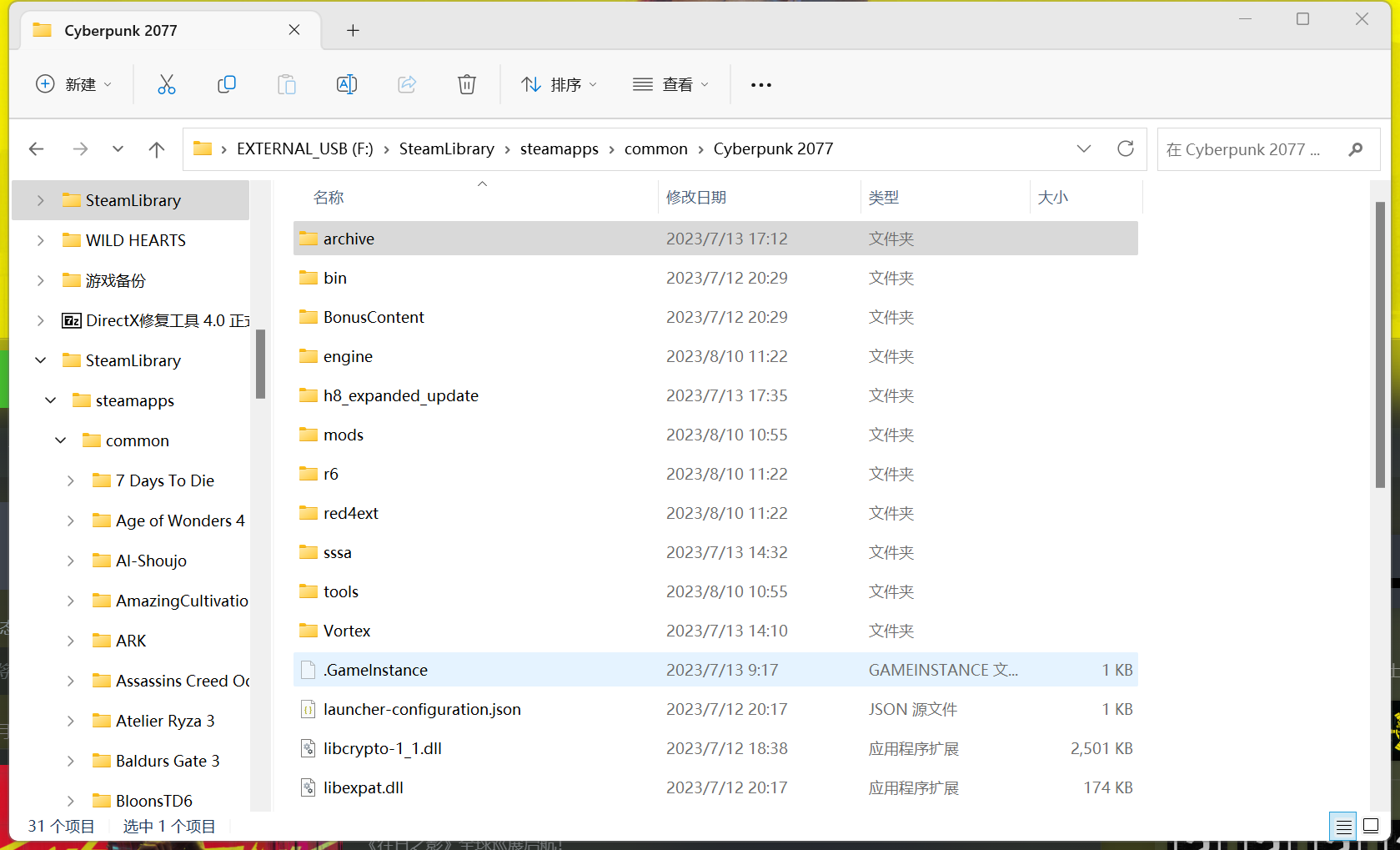This screenshot has height=850, width=1400.
Task: Add a new tab with plus button
Action: [353, 31]
